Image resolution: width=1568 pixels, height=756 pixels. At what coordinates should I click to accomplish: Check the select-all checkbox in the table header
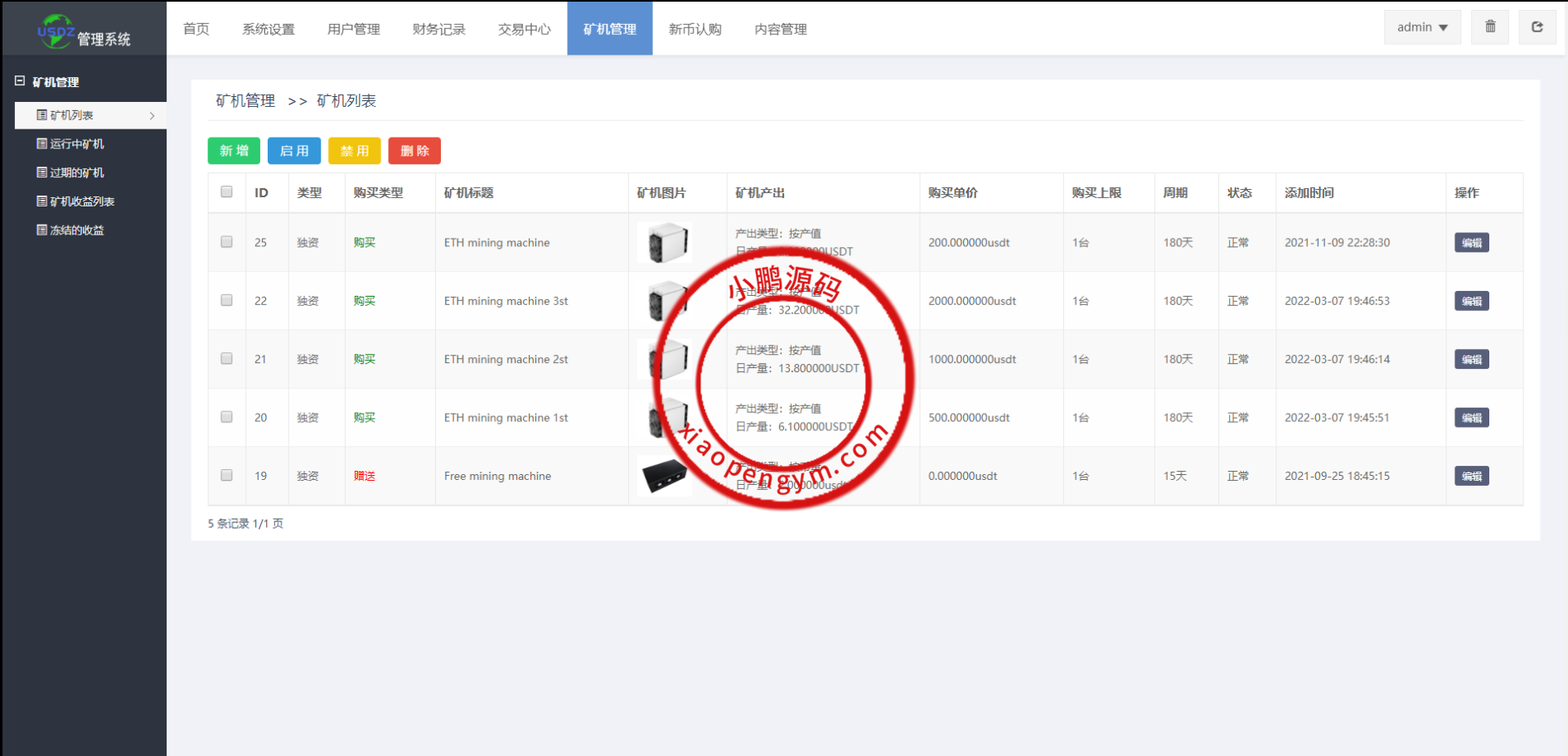coord(226,191)
